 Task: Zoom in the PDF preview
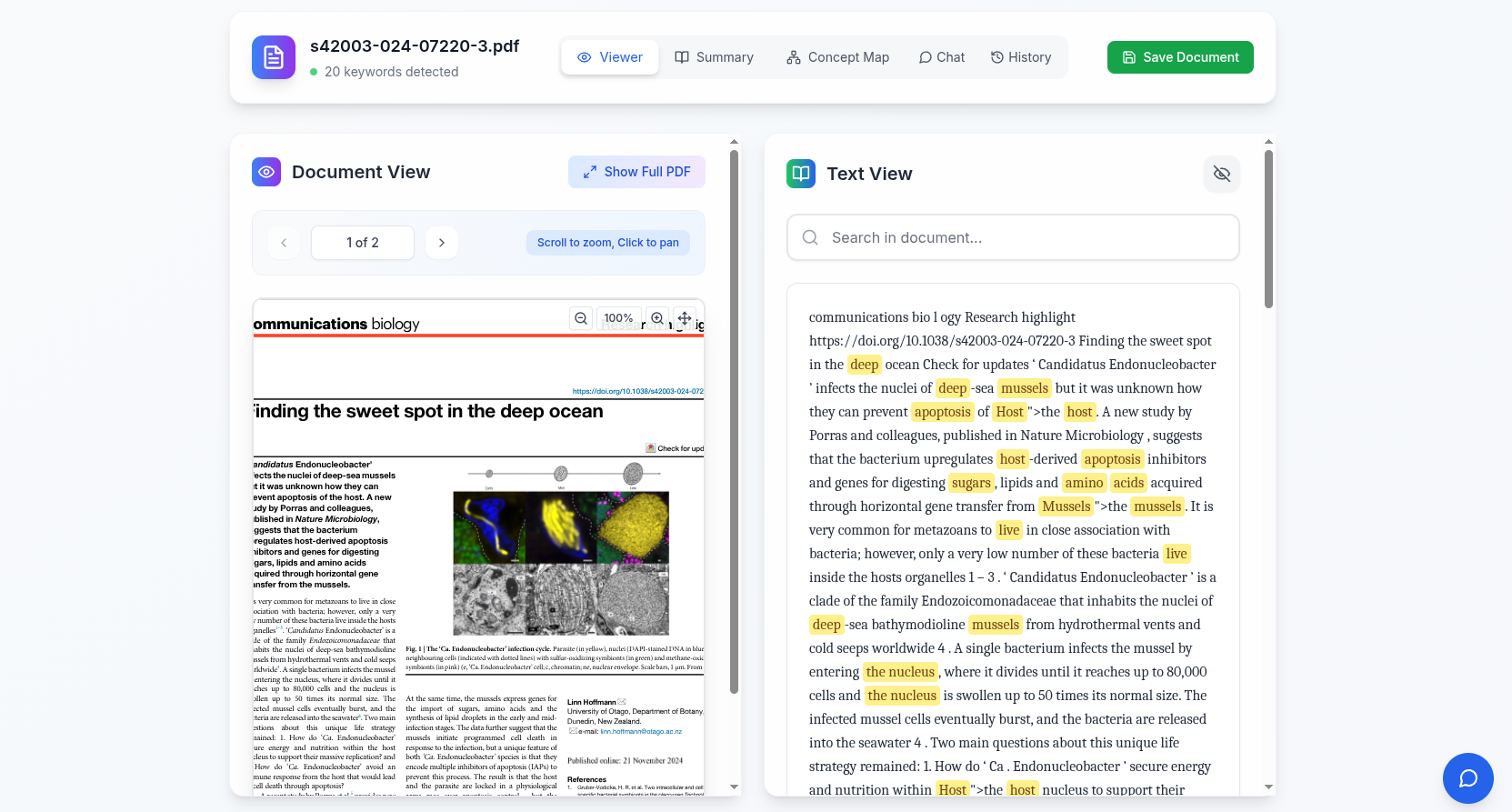657,318
